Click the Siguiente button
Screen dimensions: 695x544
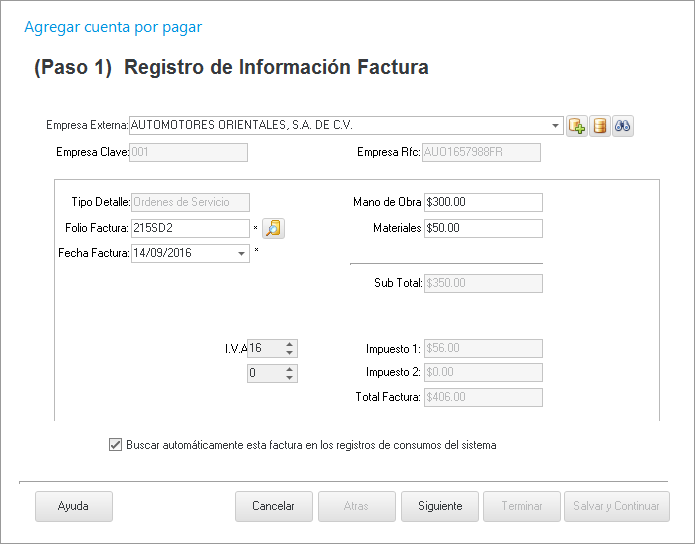pyautogui.click(x=439, y=506)
